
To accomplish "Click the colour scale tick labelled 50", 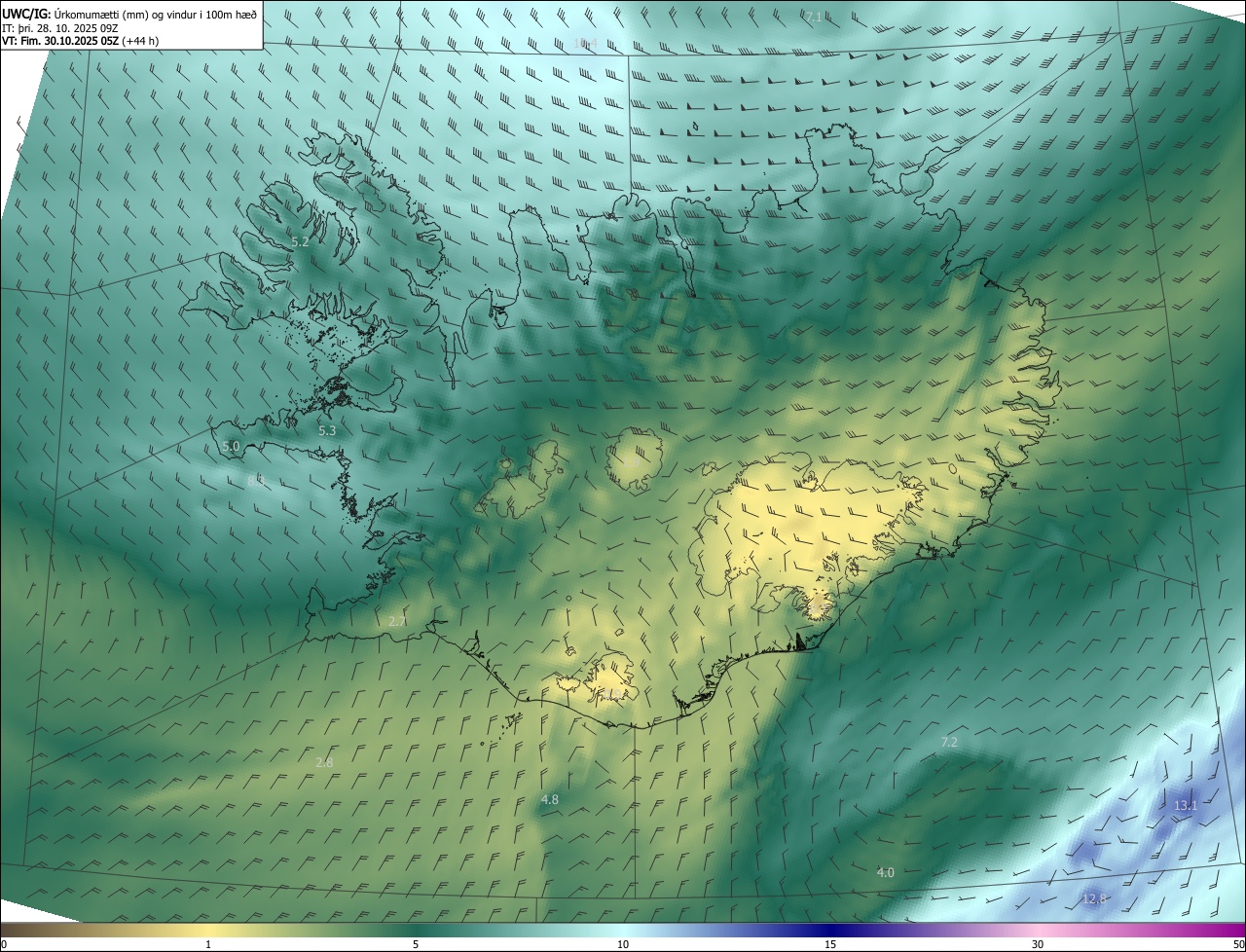I will point(1238,944).
